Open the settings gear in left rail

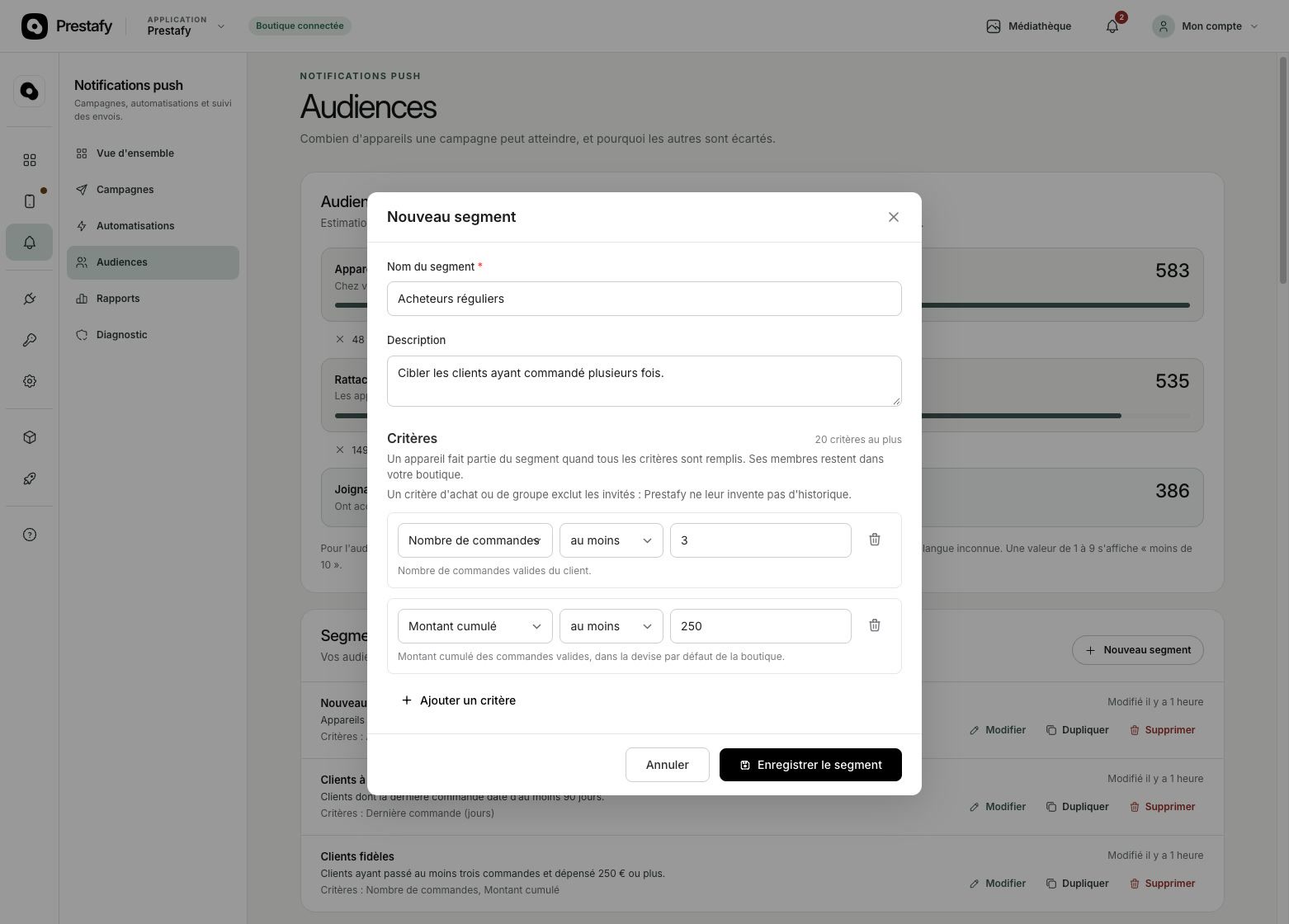click(30, 381)
